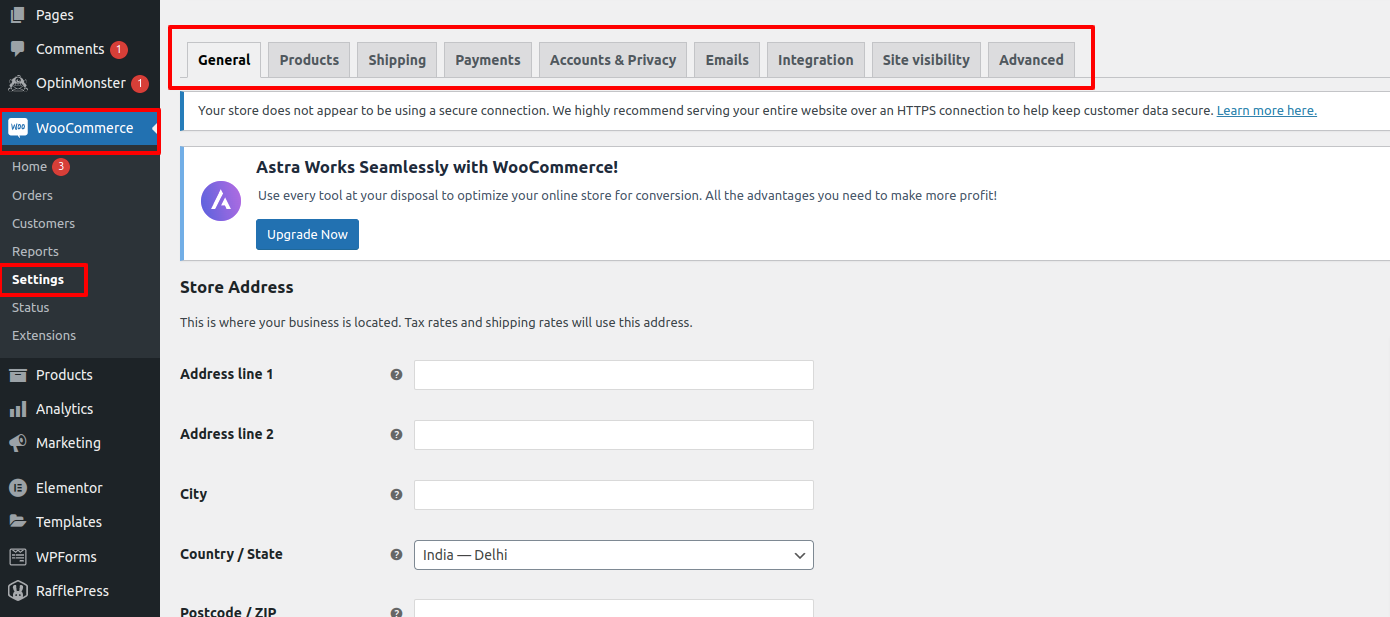
Task: Switch to the Advanced tab
Action: 1031,60
